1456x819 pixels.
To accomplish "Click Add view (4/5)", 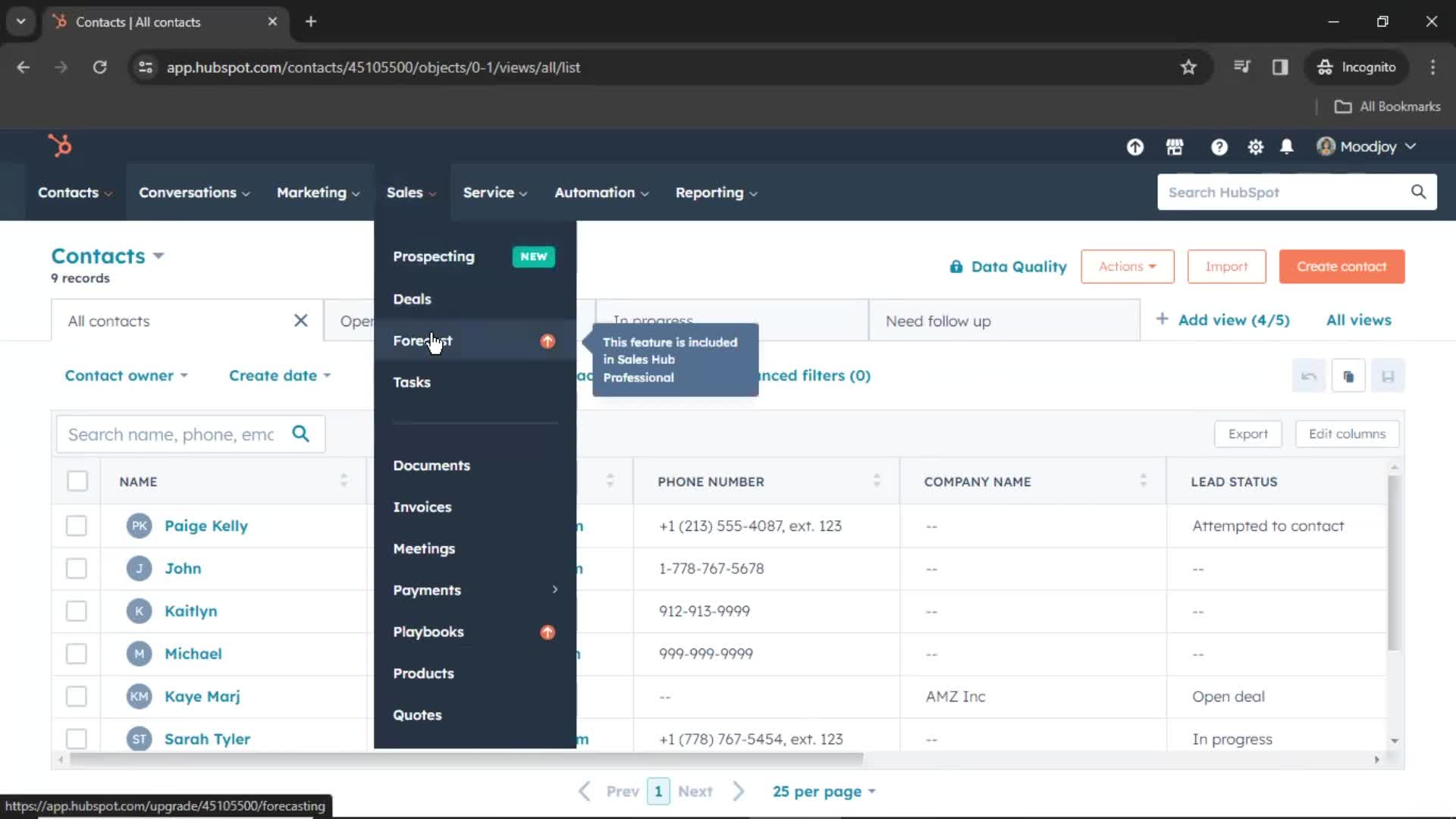I will (x=1222, y=320).
